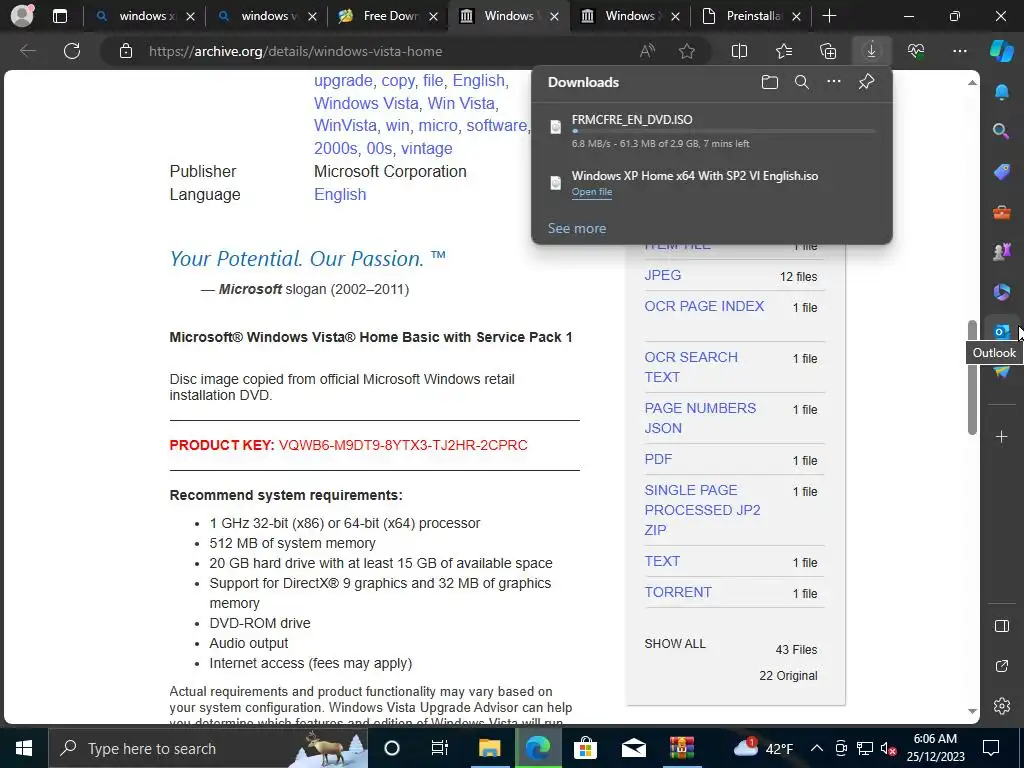The width and height of the screenshot is (1024, 768).
Task: Click the scroll down arrow of page
Action: coord(972,711)
